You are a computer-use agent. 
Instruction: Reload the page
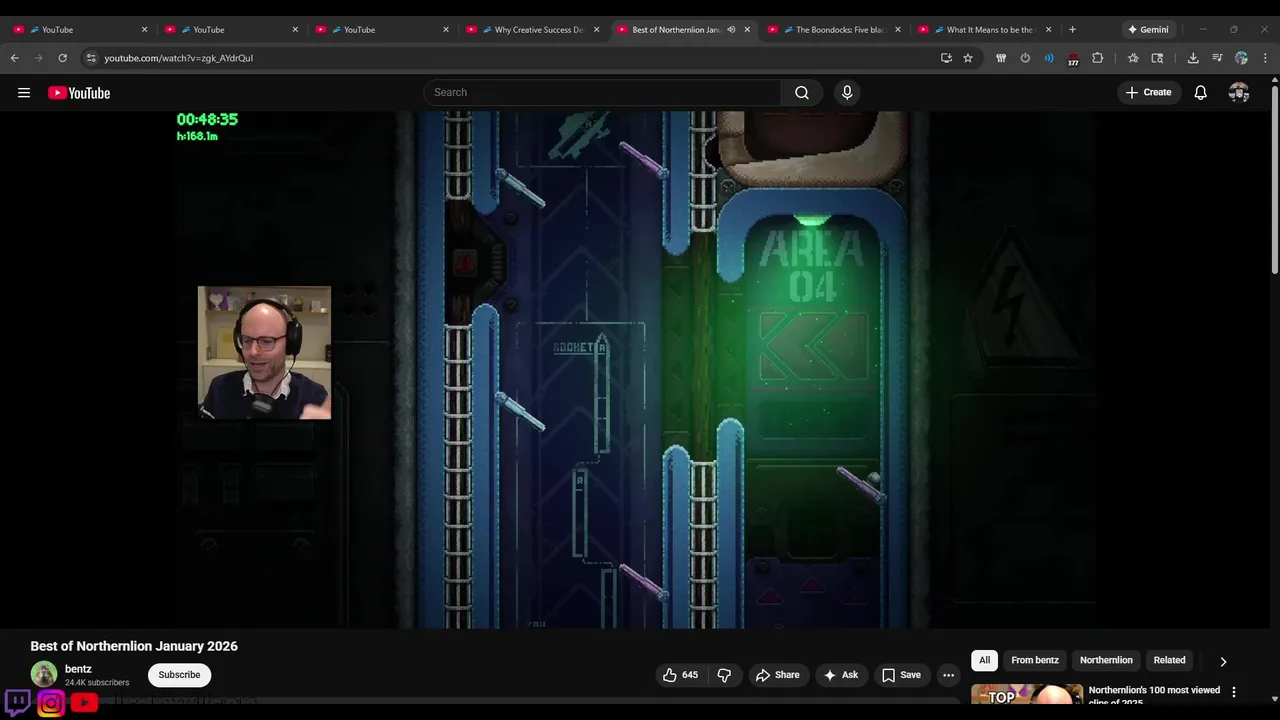pos(62,58)
